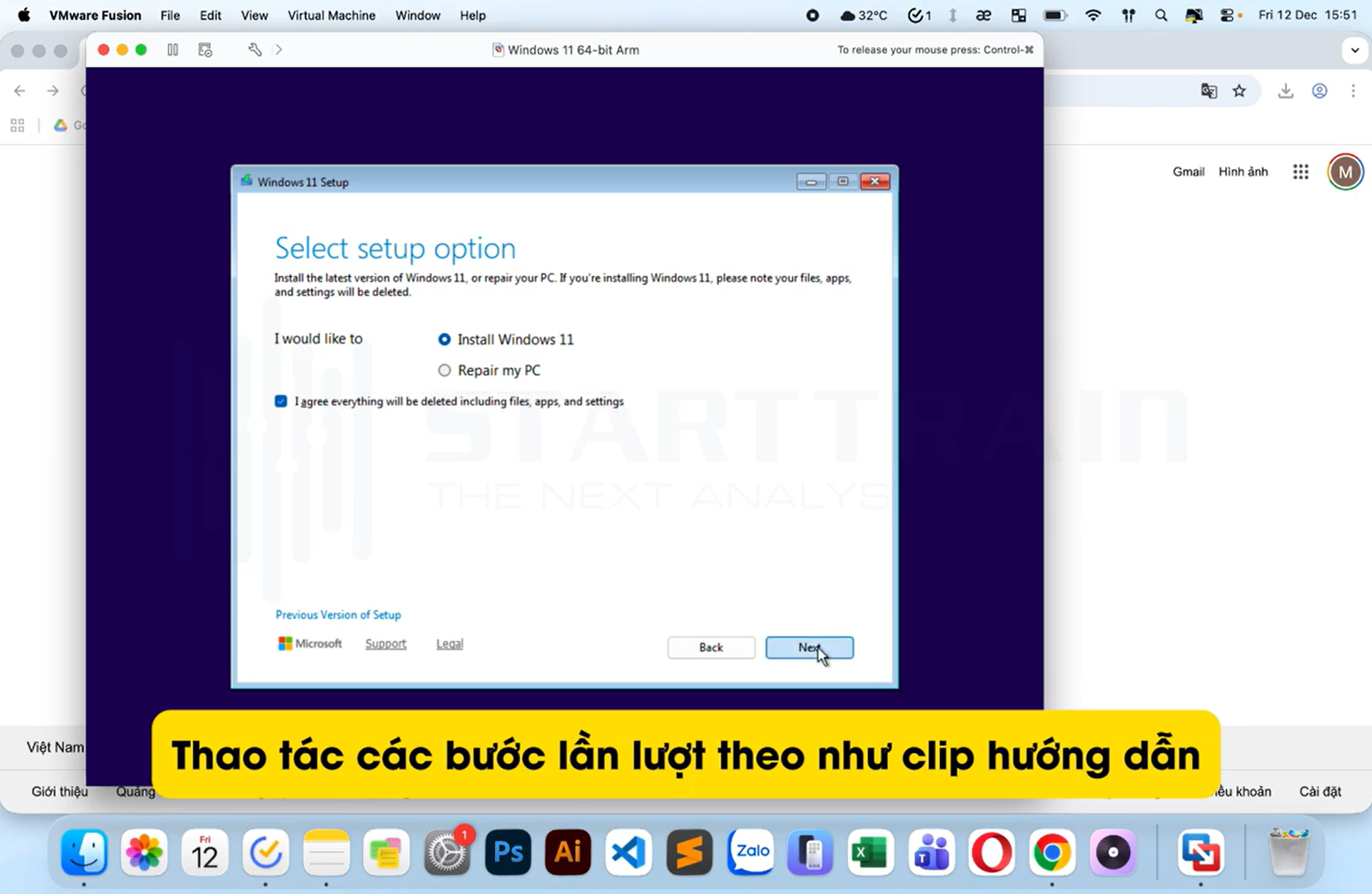Select the Repair my PC option
The image size is (1372, 894).
click(x=444, y=370)
